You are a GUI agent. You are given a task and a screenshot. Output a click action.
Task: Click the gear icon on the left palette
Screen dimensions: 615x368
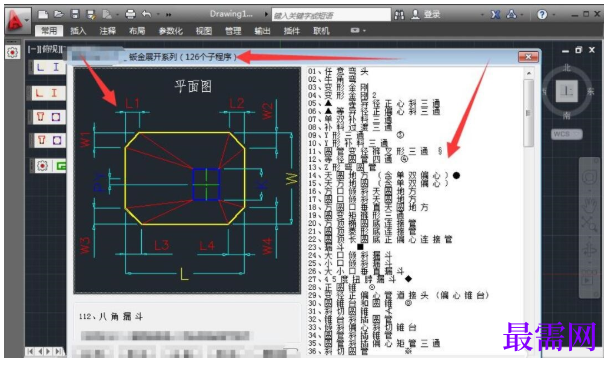[x=12, y=52]
